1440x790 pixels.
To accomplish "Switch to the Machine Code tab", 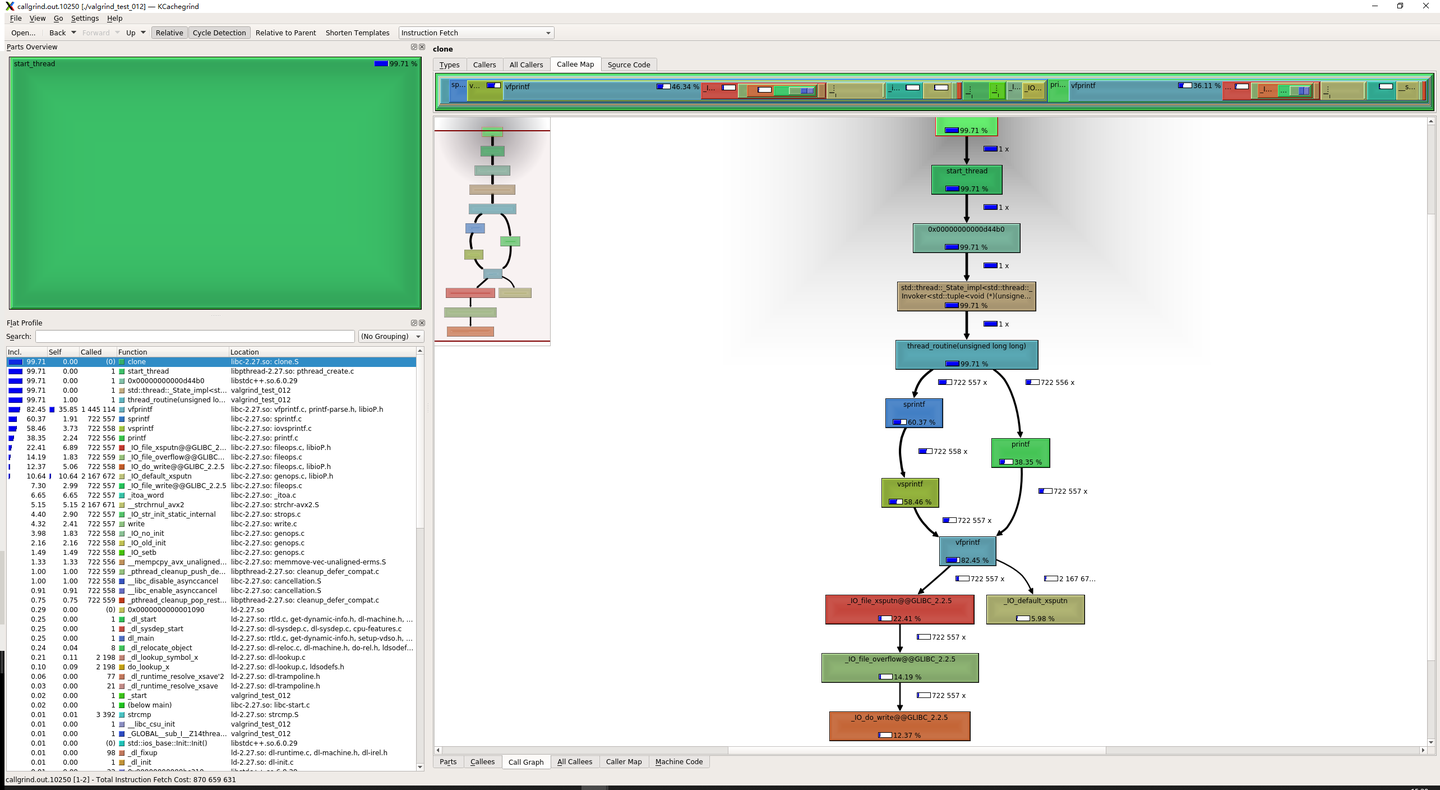I will point(679,762).
